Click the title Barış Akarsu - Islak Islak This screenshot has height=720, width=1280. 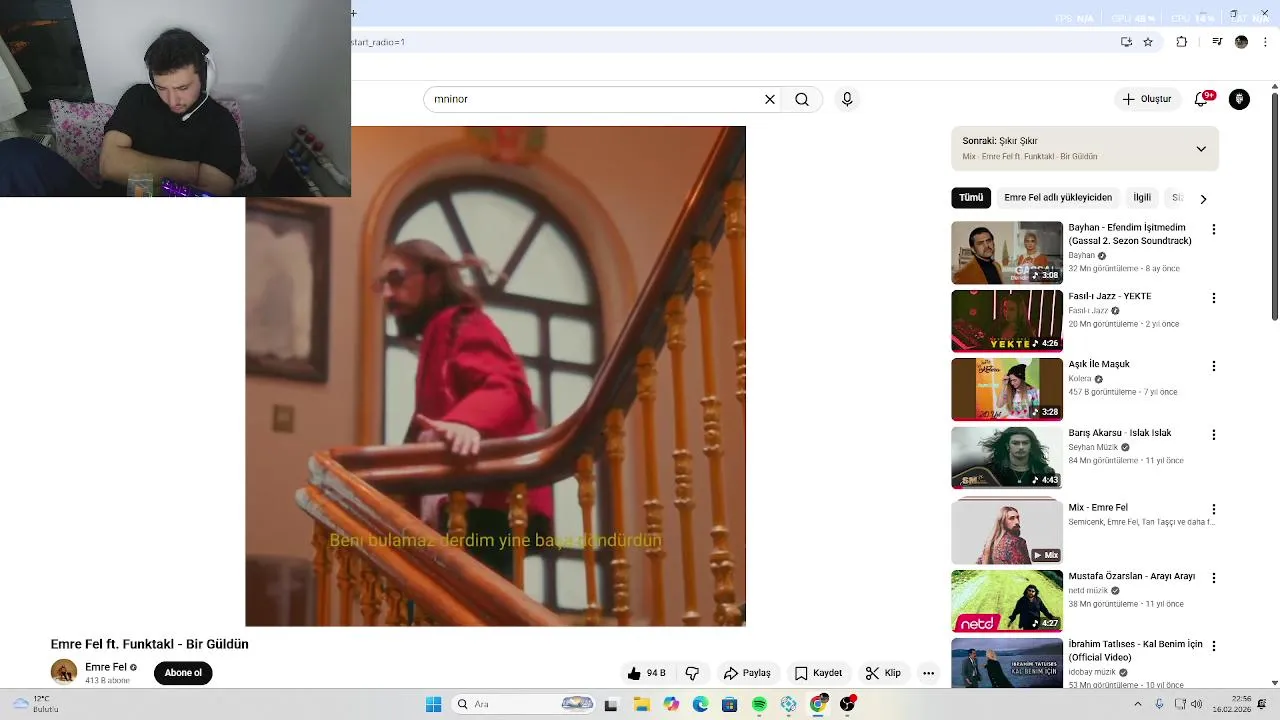1119,433
